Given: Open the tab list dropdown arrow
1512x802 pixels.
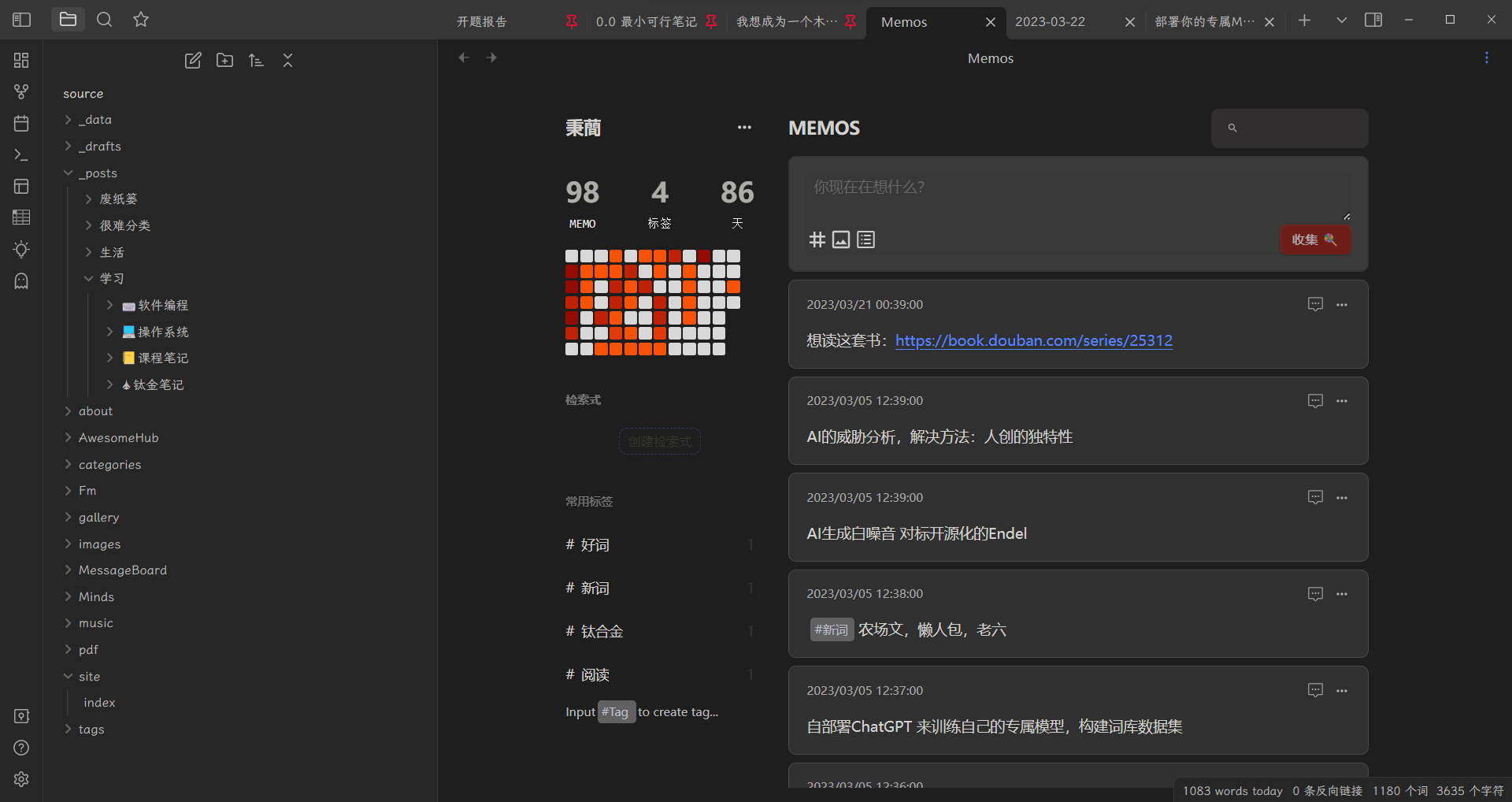Looking at the screenshot, I should click(x=1342, y=20).
